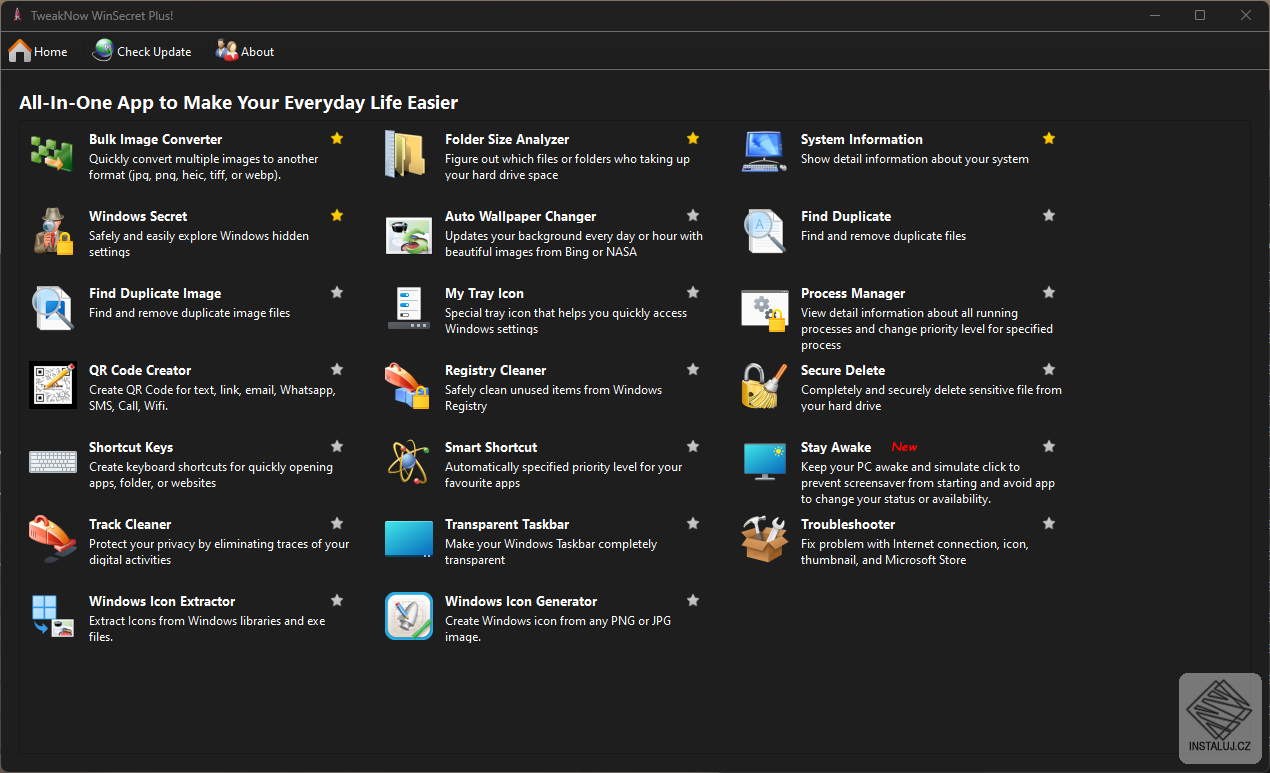Remove System Information favorite star
The width and height of the screenshot is (1270, 773).
pyautogui.click(x=1049, y=138)
